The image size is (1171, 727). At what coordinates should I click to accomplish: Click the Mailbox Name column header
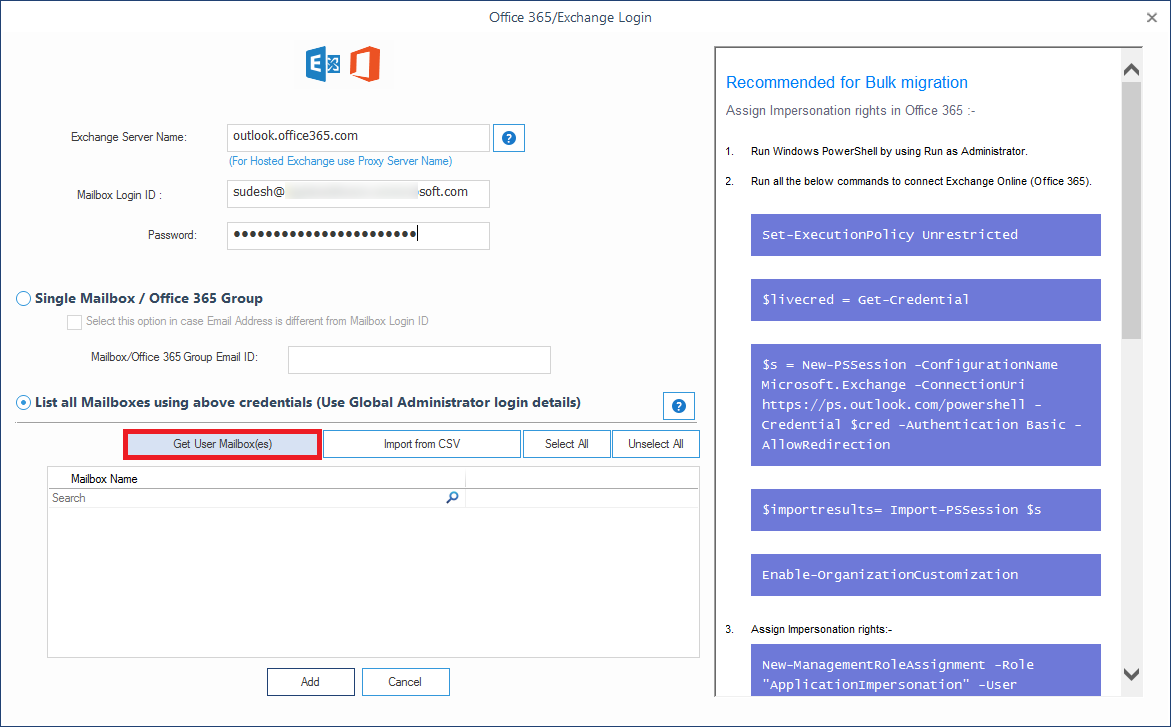[256, 479]
